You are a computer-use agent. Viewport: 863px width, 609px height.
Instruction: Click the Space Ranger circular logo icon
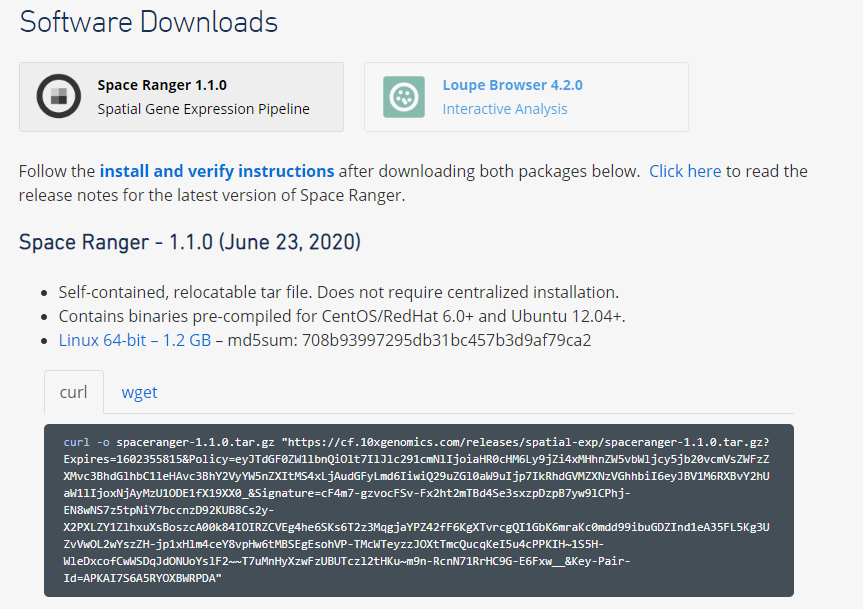[59, 96]
